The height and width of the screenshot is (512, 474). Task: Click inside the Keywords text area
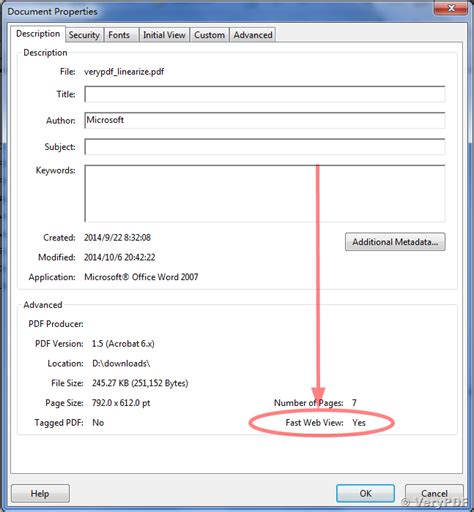pos(265,193)
